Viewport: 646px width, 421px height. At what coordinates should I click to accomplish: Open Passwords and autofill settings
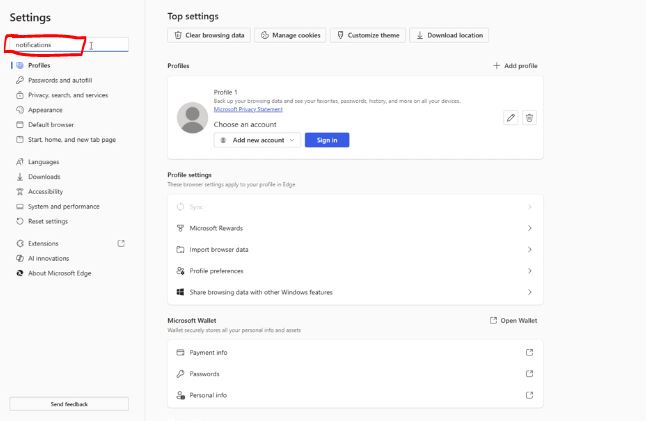click(60, 80)
